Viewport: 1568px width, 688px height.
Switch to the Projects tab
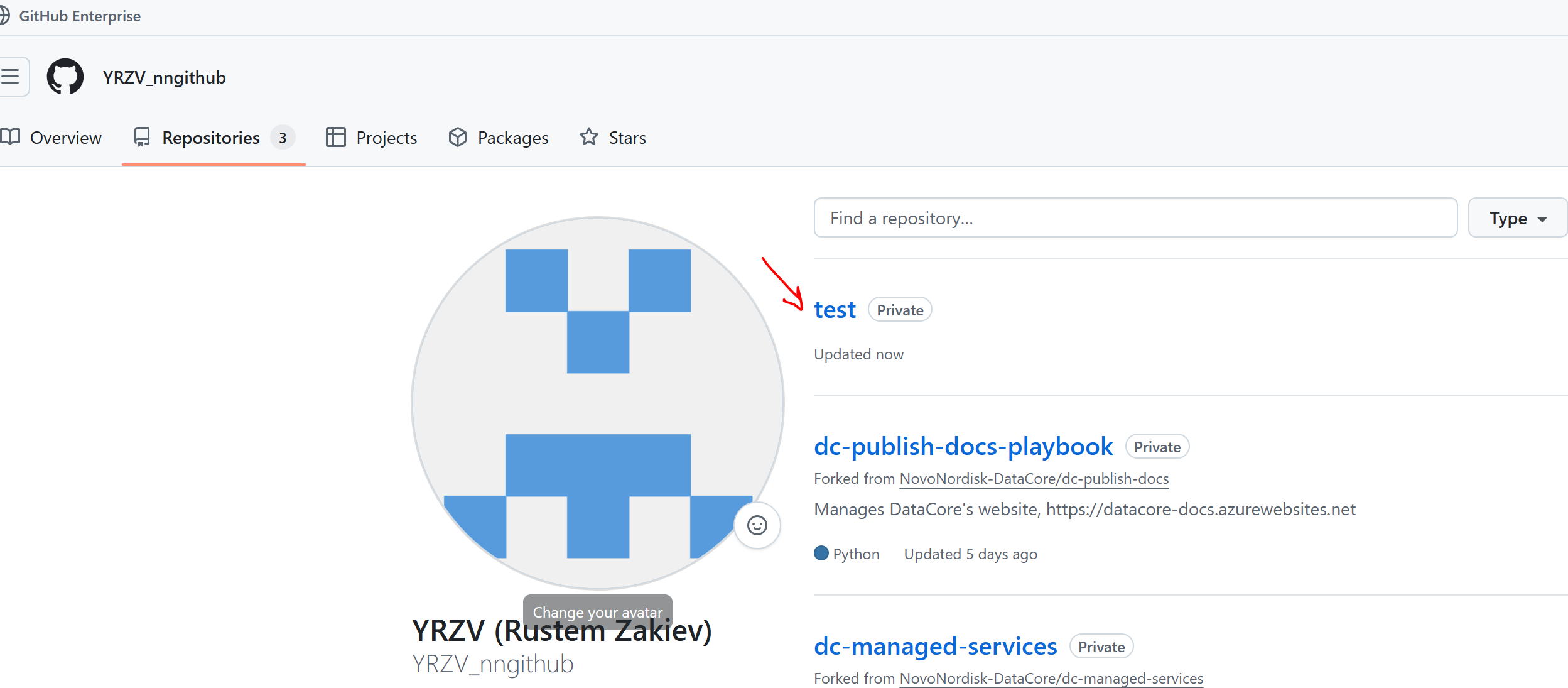pos(371,138)
